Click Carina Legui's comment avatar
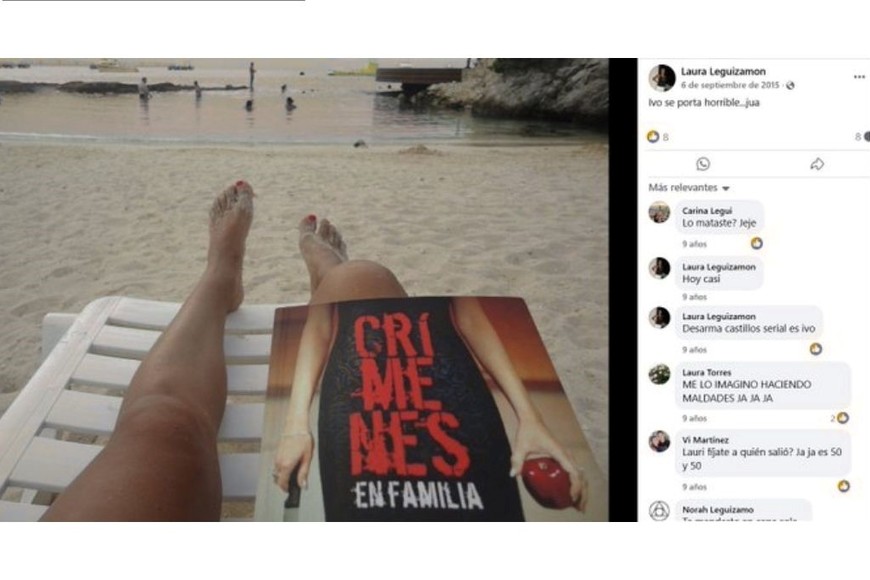 [659, 212]
